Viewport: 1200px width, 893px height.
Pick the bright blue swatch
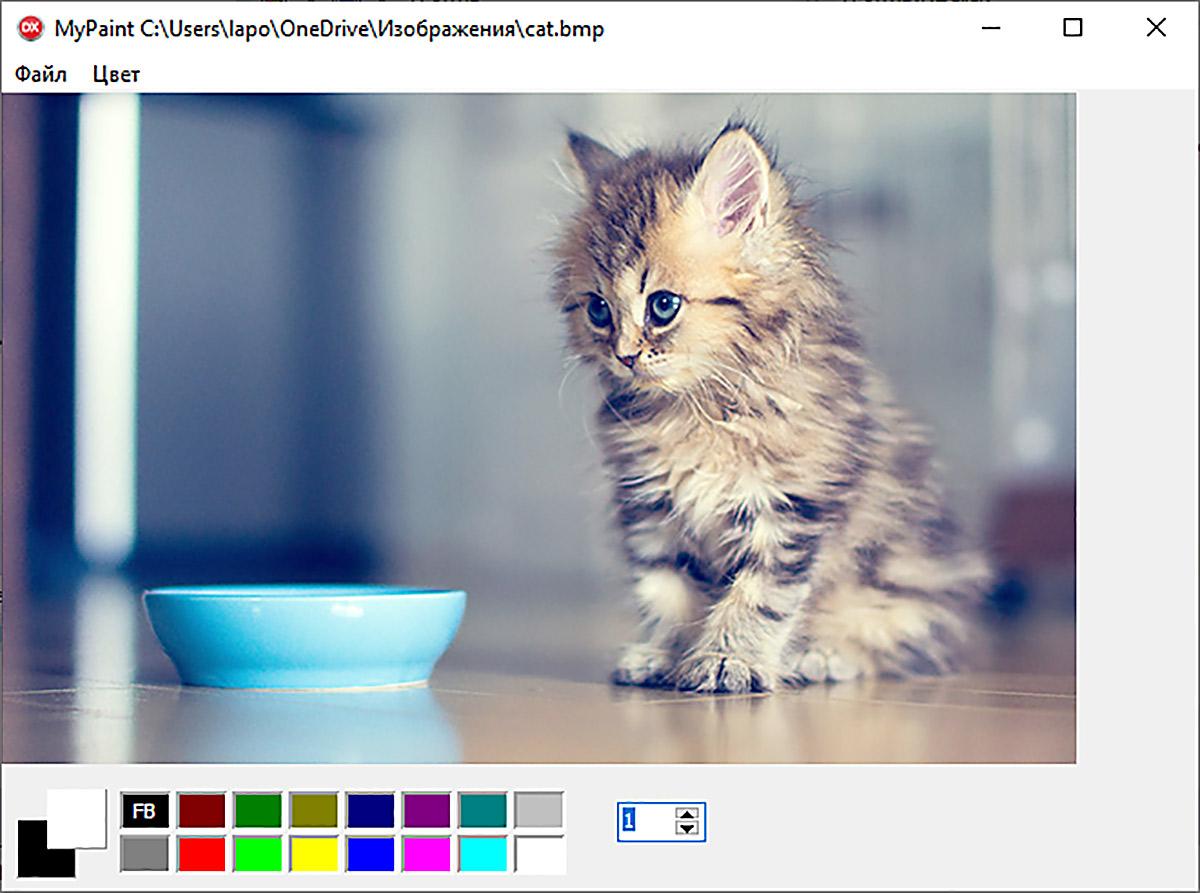(371, 854)
